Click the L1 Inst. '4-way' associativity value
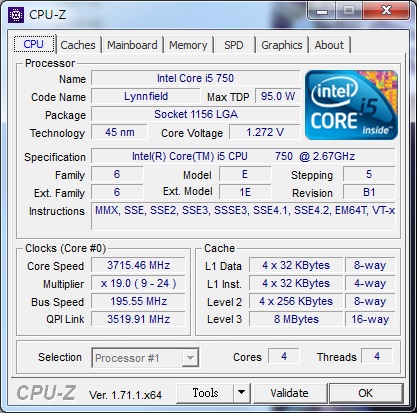The width and height of the screenshot is (419, 414). pos(370,283)
